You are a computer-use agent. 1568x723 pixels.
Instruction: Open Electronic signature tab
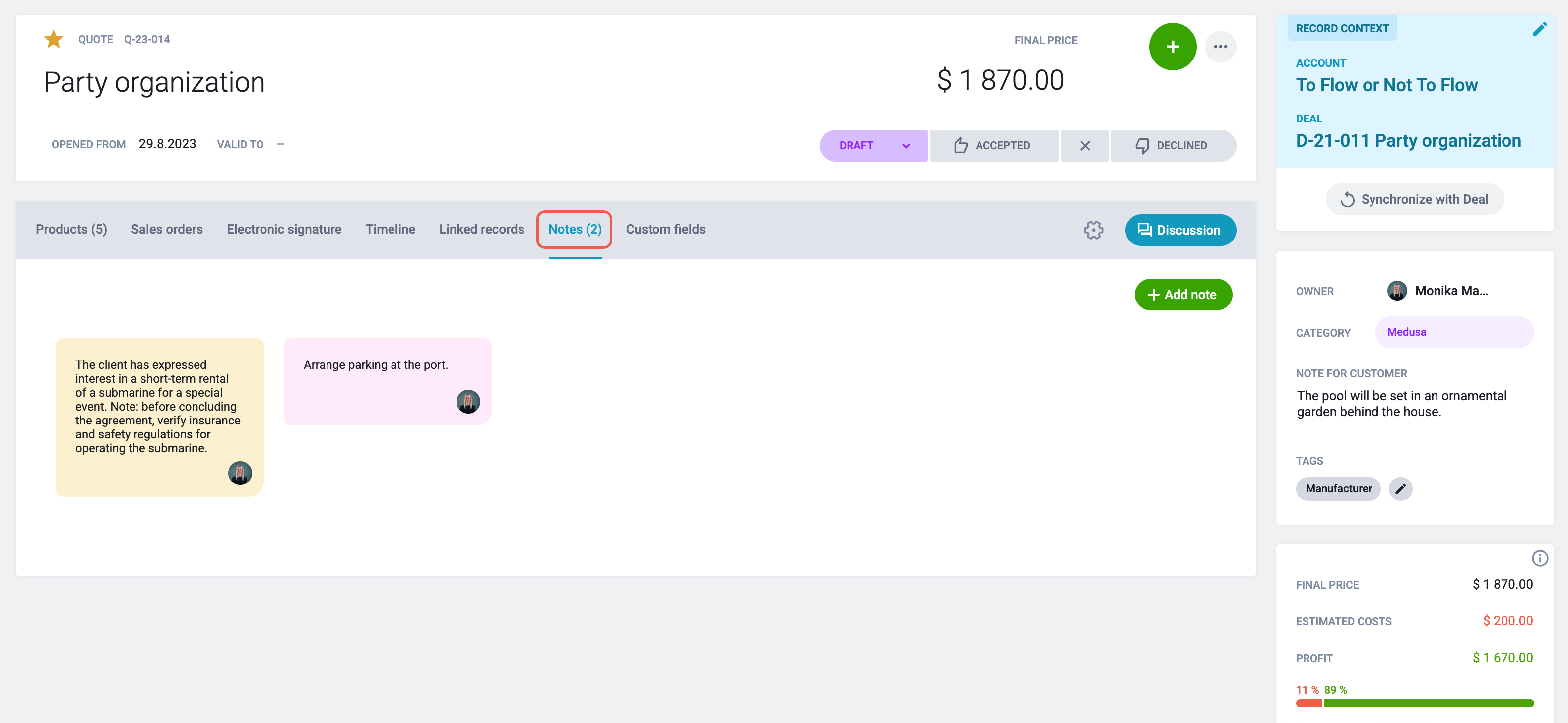pyautogui.click(x=284, y=229)
